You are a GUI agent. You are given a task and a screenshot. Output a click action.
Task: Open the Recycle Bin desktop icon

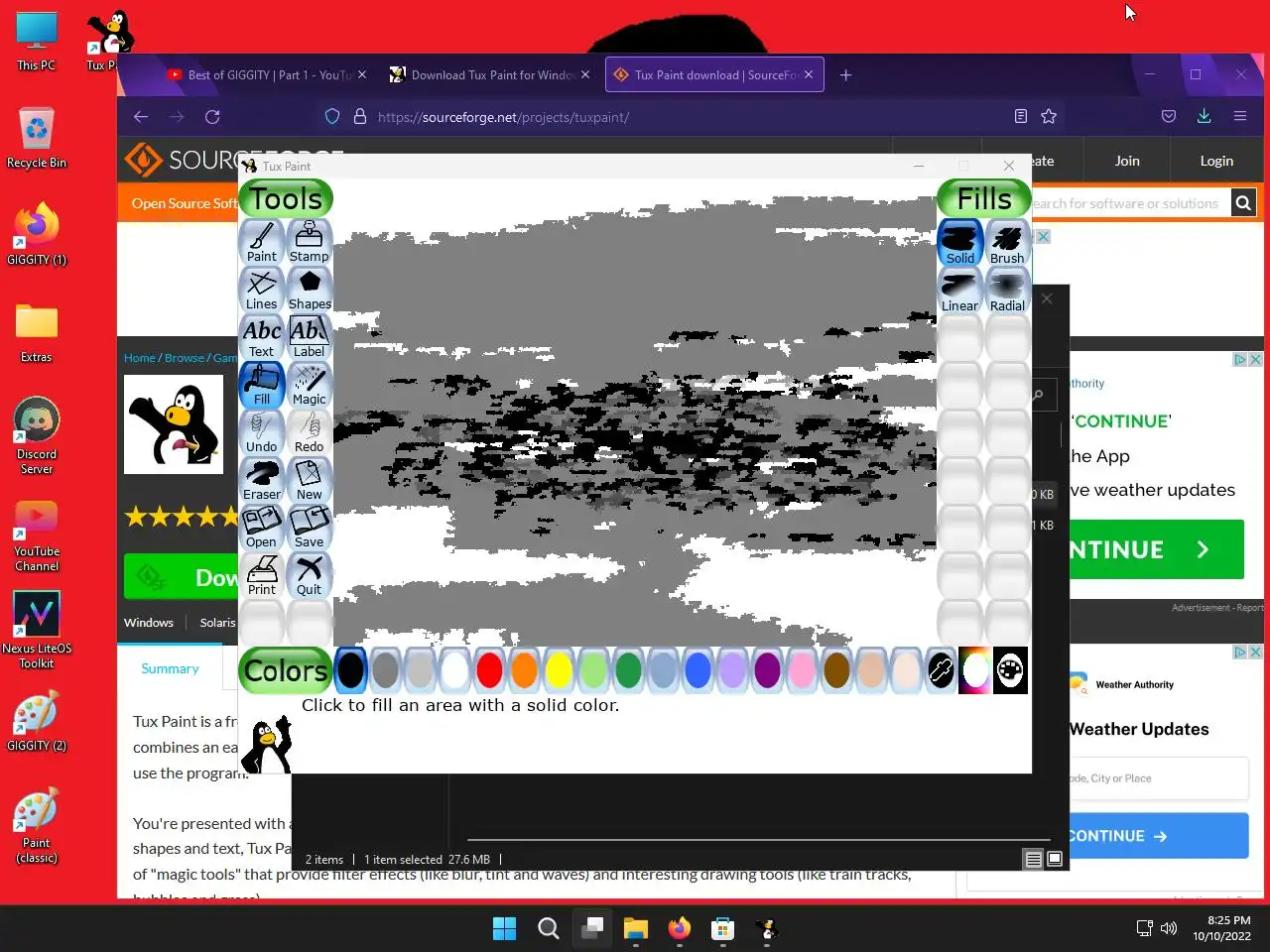(37, 137)
